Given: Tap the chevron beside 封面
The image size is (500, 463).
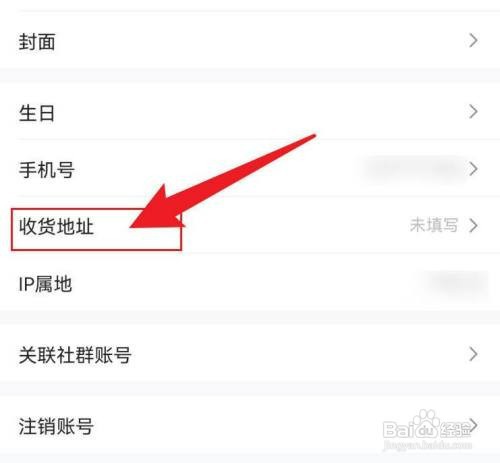Looking at the screenshot, I should point(473,41).
